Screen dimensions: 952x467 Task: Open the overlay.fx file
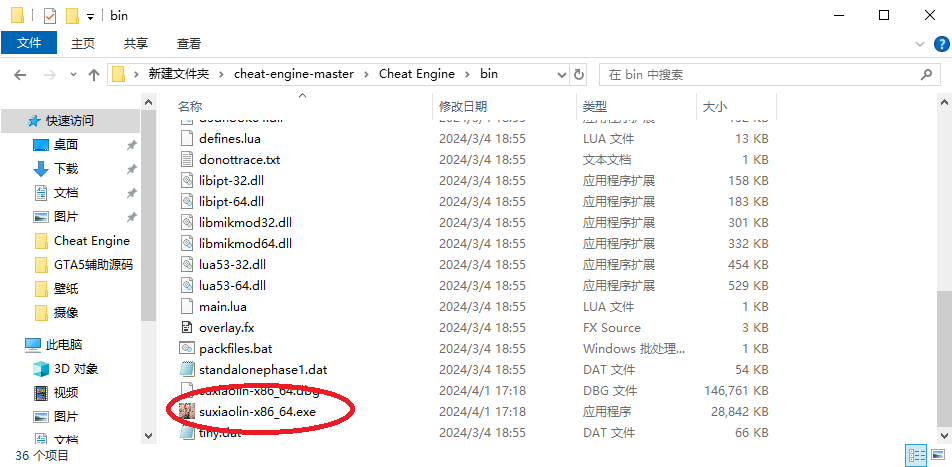click(x=226, y=327)
